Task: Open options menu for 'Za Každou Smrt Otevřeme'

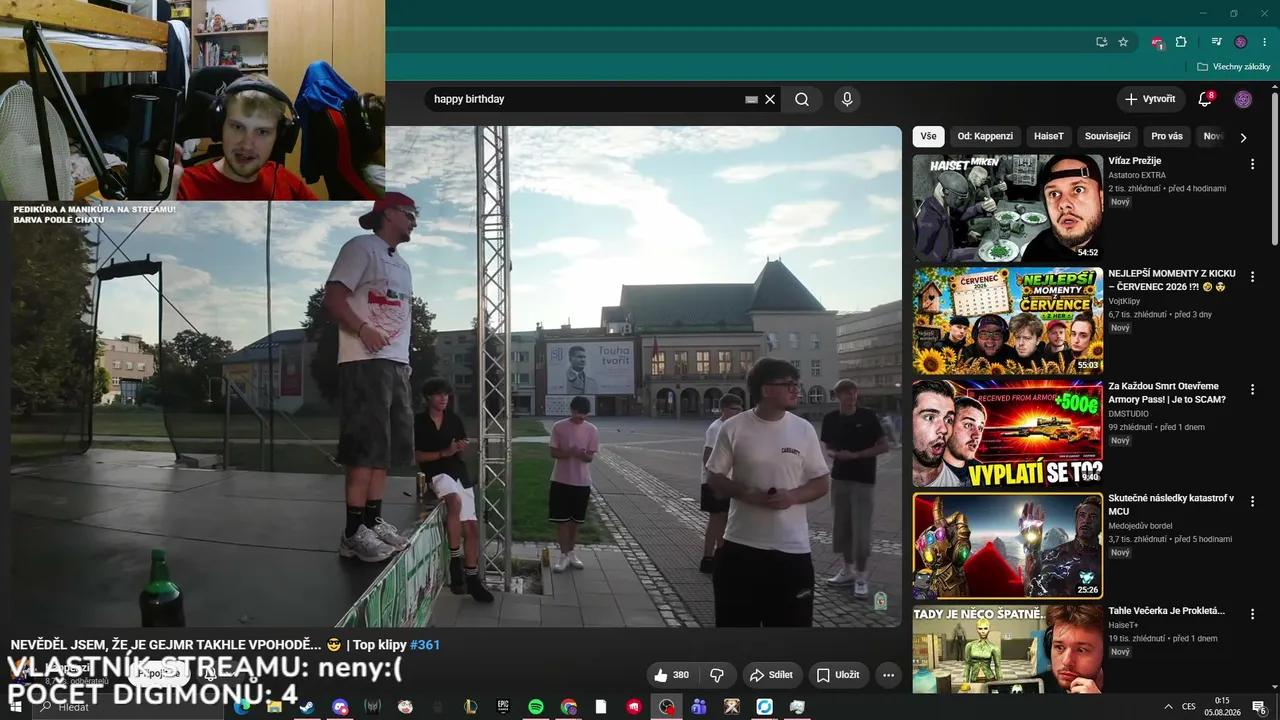Action: pyautogui.click(x=1252, y=390)
